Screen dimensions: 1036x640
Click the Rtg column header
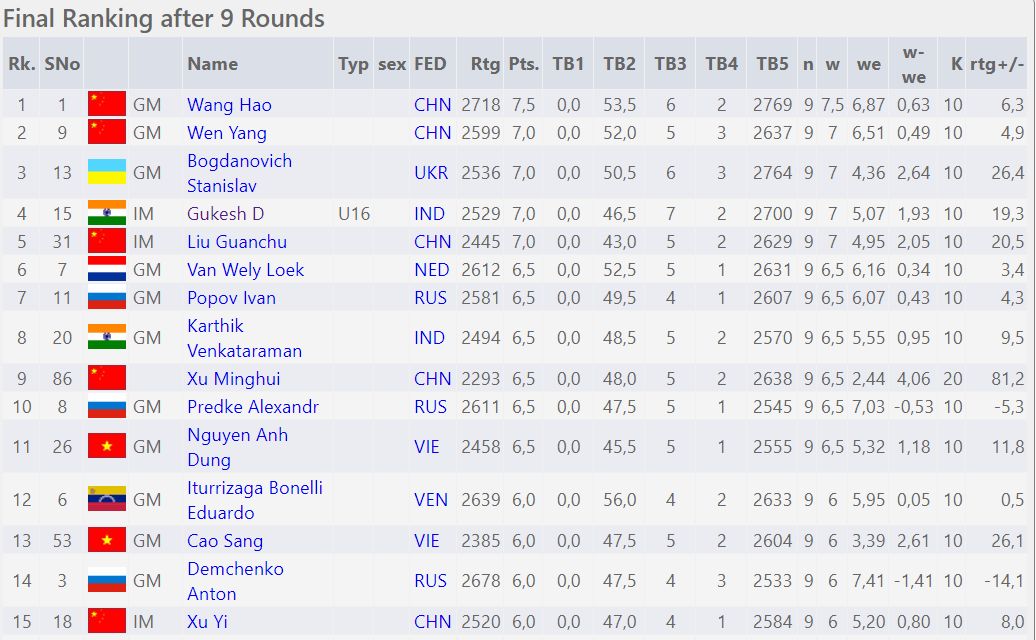coord(485,64)
